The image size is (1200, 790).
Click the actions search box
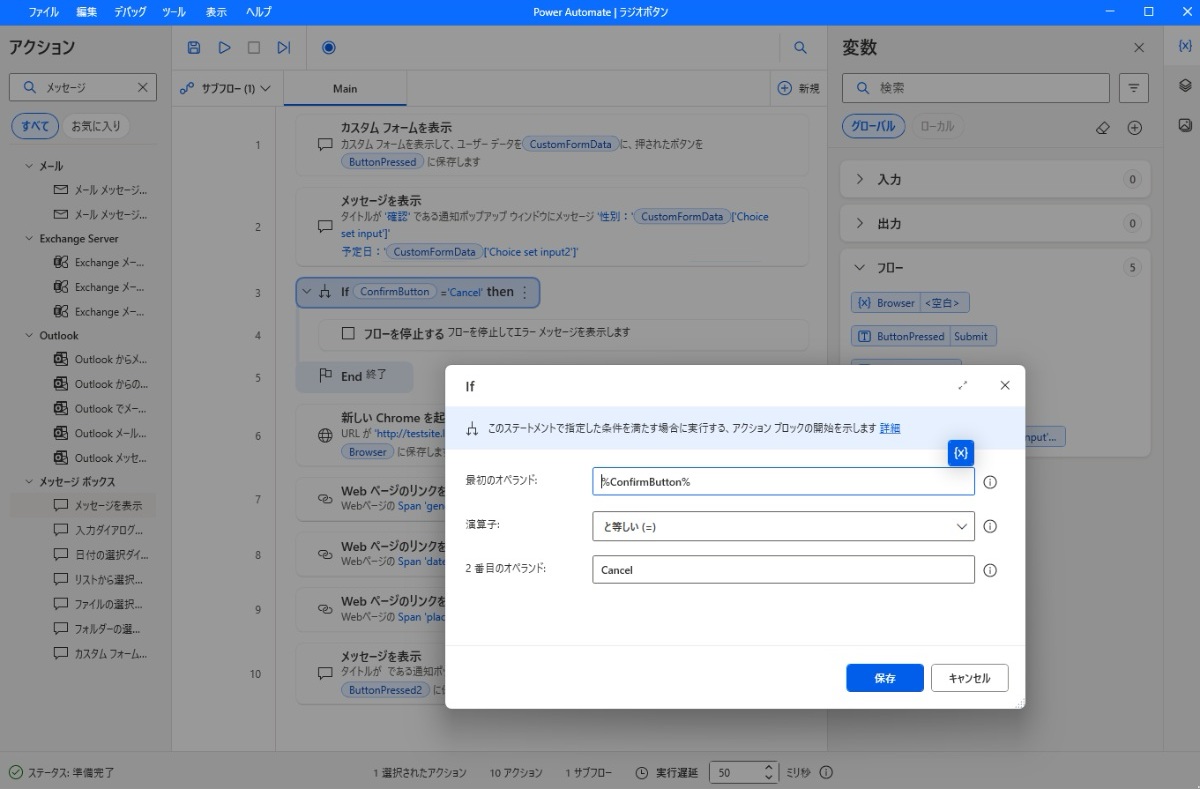(x=83, y=87)
